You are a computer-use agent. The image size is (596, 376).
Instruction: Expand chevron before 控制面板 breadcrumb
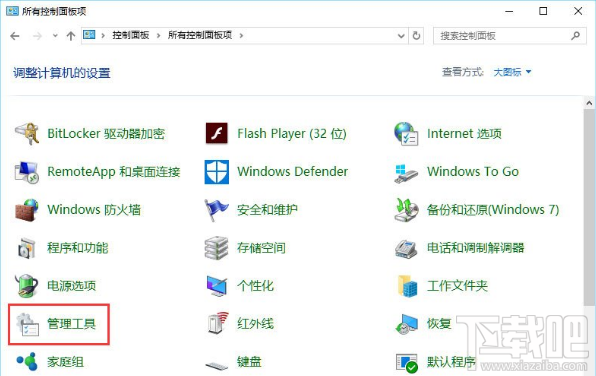[103, 36]
